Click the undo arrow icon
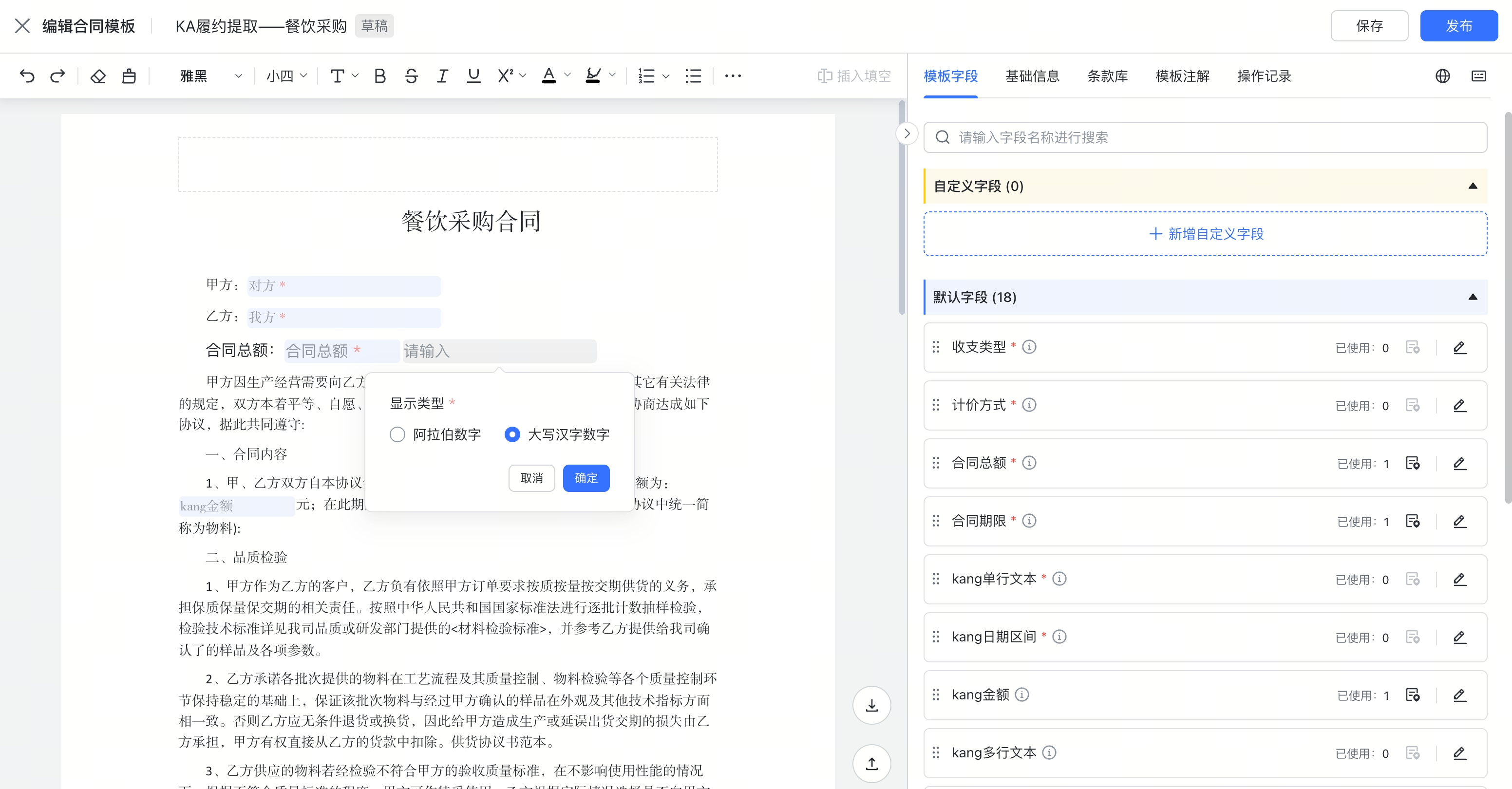Viewport: 1512px width, 789px height. [27, 75]
